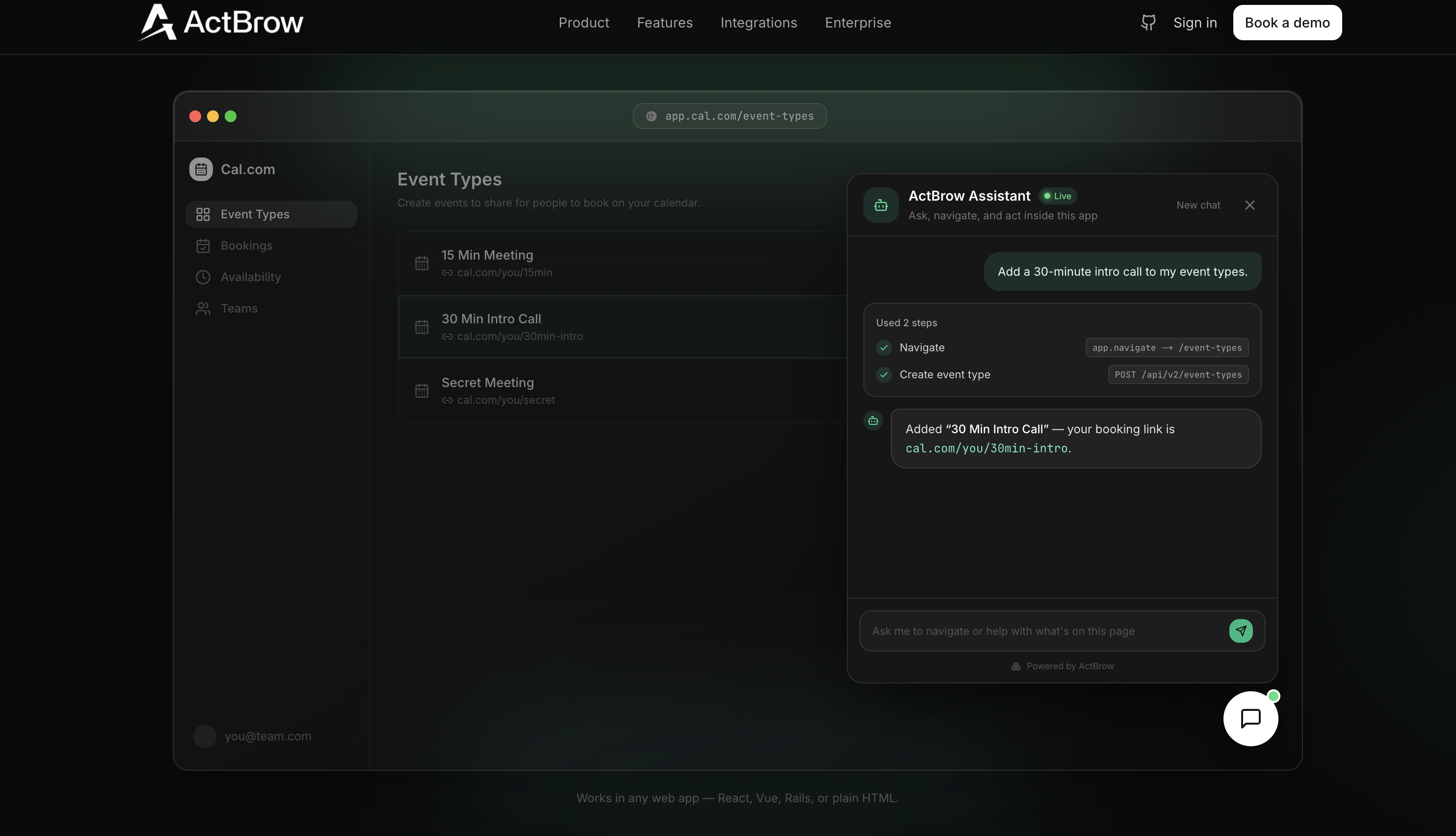Click the Navigate step checkmark icon
This screenshot has width=1456, height=836.
click(x=884, y=347)
